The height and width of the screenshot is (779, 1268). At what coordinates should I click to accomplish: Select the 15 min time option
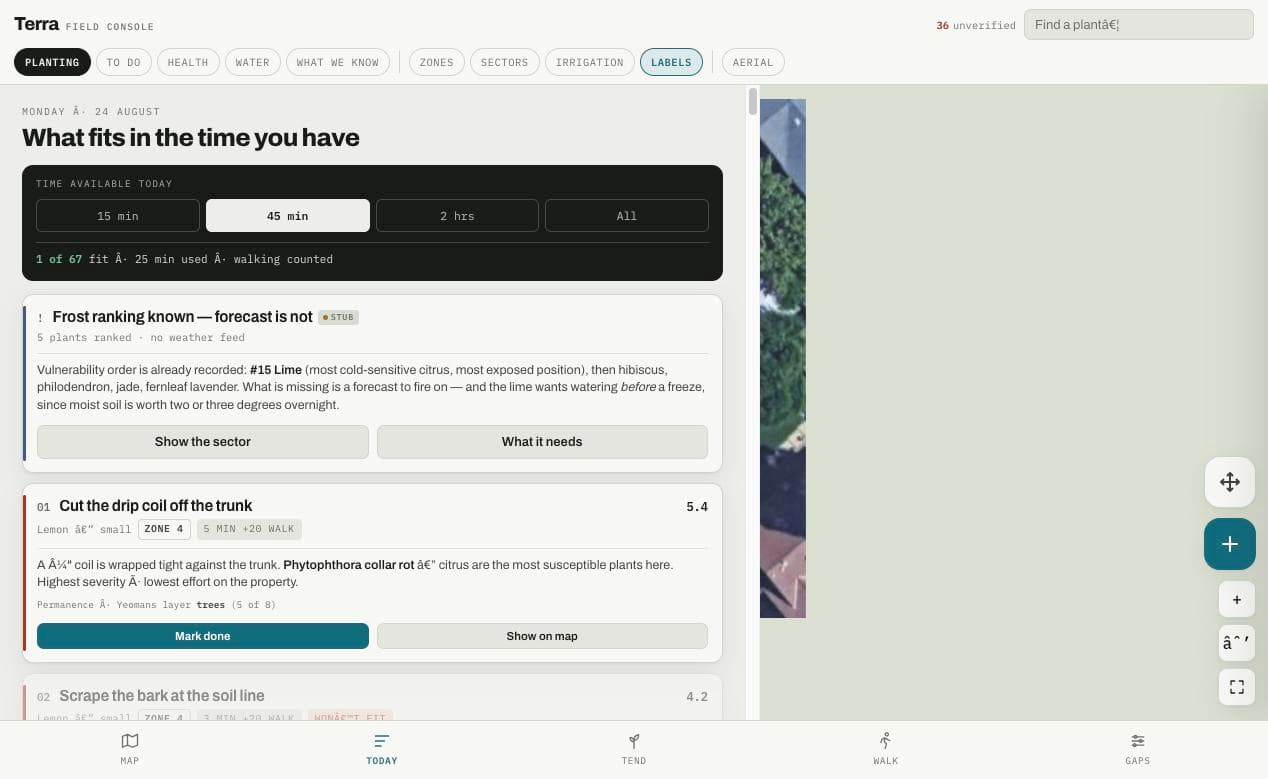pos(118,216)
